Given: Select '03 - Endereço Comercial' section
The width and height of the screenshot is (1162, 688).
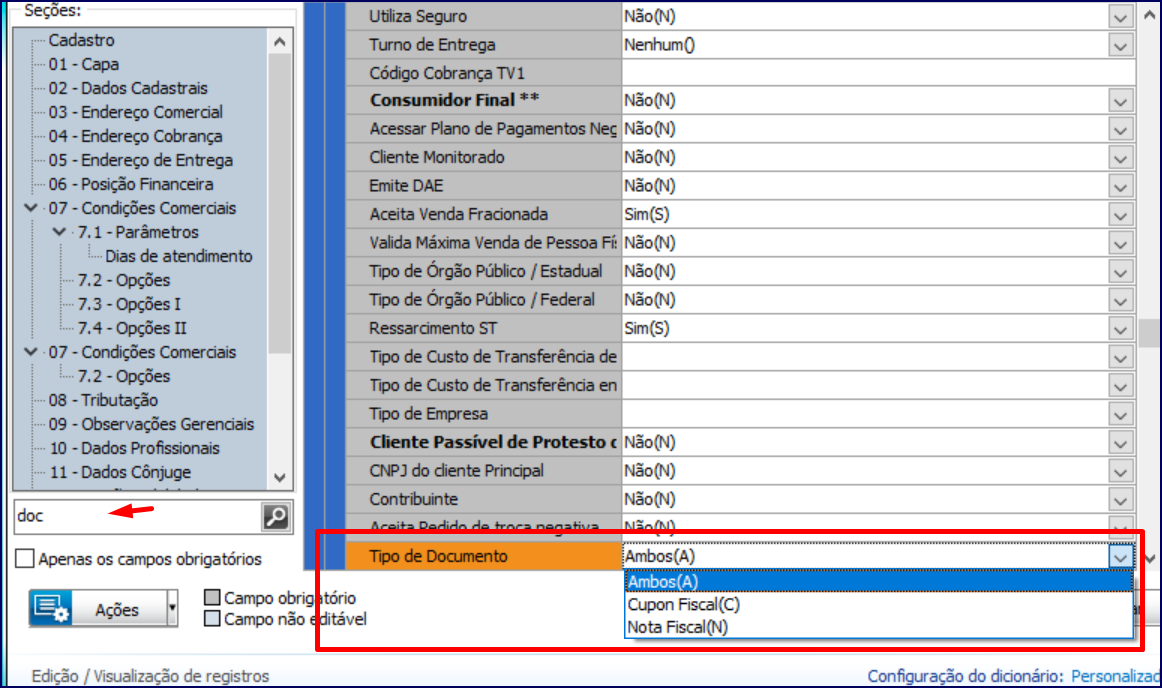Looking at the screenshot, I should [x=136, y=112].
